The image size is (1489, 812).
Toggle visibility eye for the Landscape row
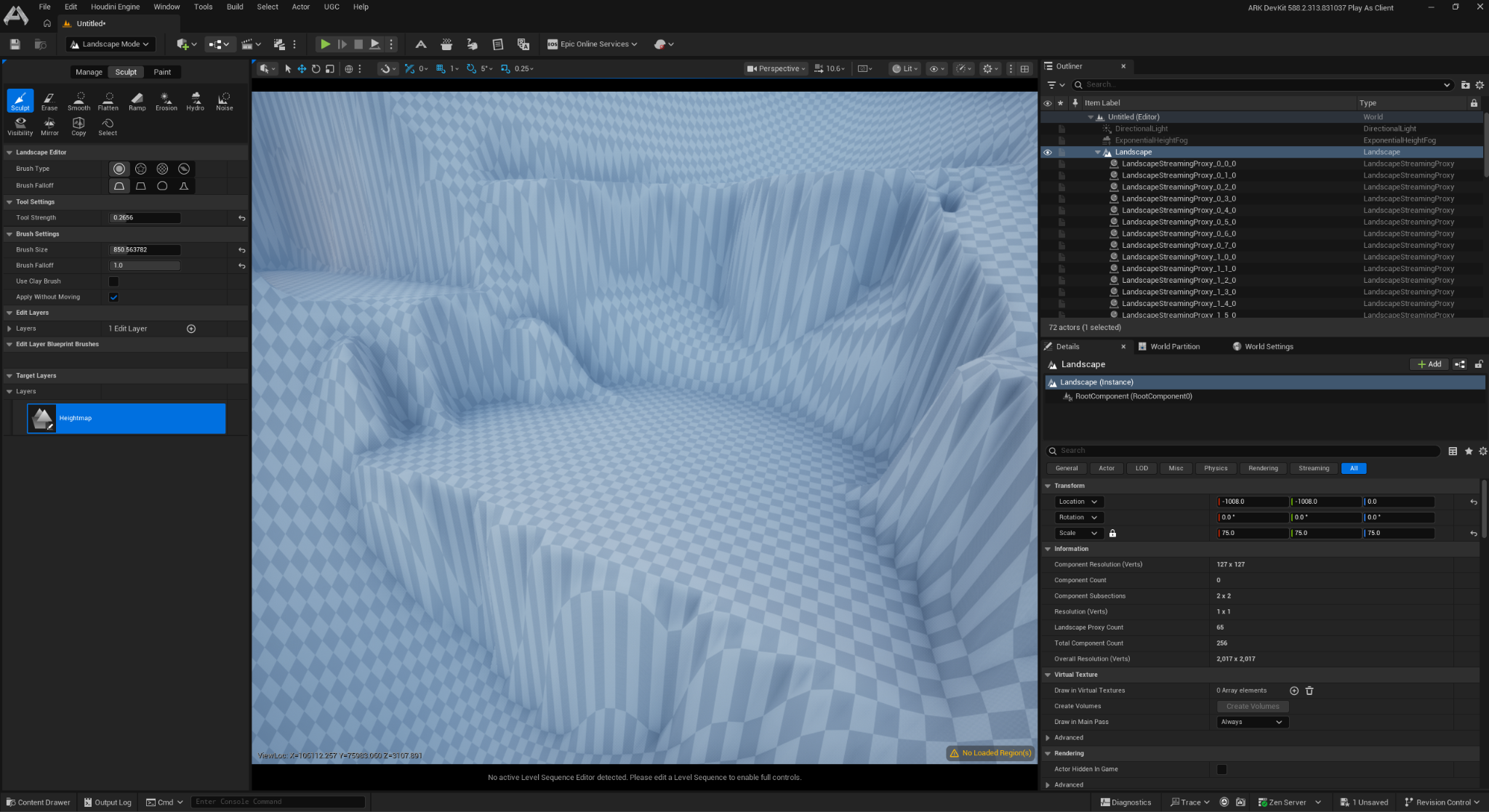[1048, 153]
